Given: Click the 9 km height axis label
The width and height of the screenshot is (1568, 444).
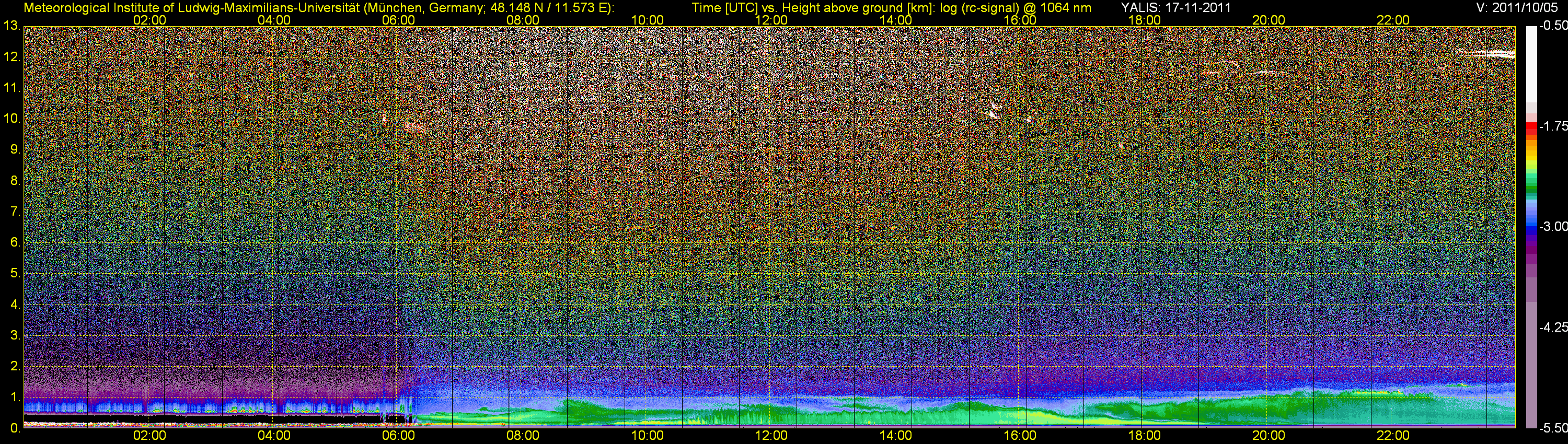Looking at the screenshot, I should tap(15, 149).
